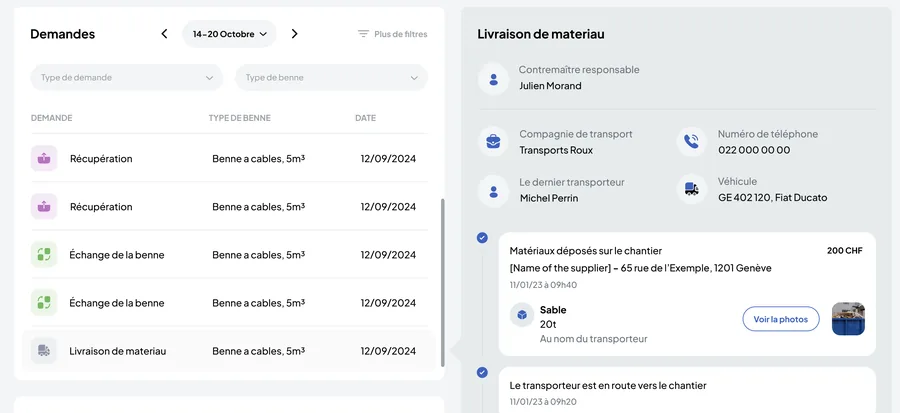Open the 14-20 Octobre date range dropdown
Image resolution: width=900 pixels, height=413 pixels.
[230, 34]
